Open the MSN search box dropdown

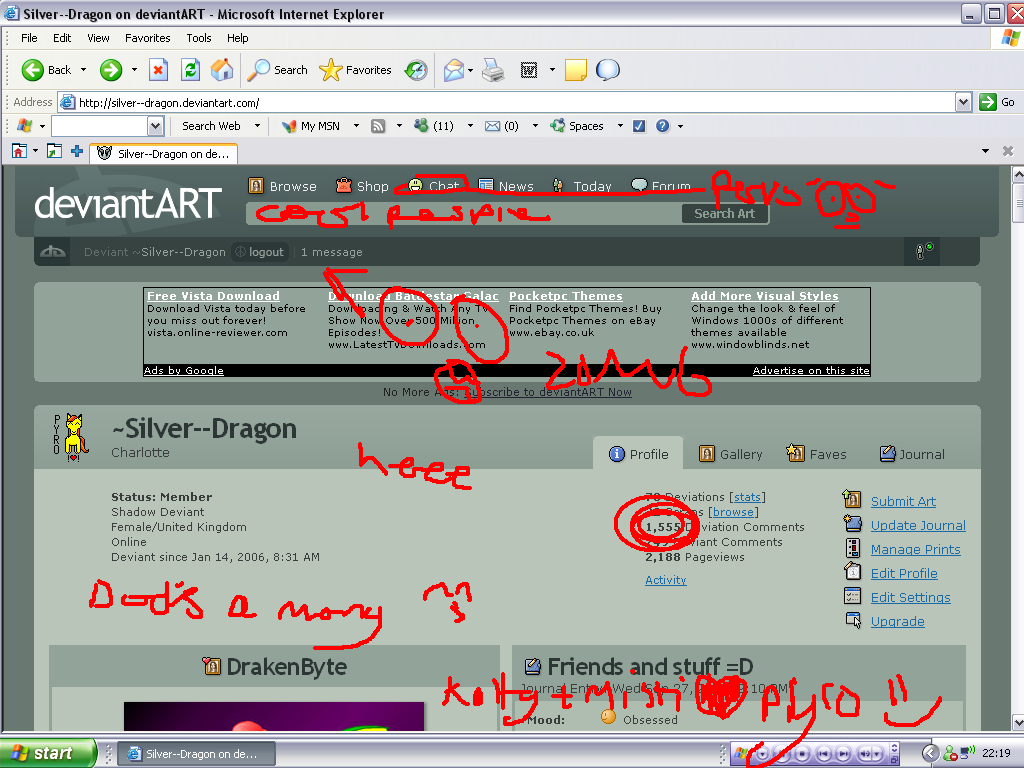[155, 126]
